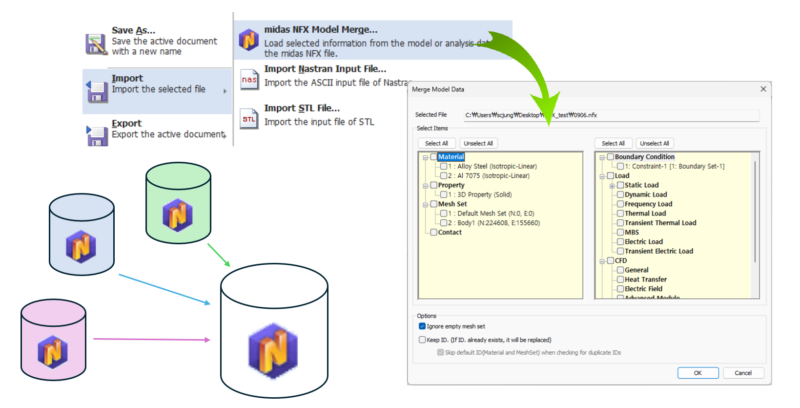800x408 pixels.
Task: Check the Boundary Condition checkbox
Action: tap(610, 157)
